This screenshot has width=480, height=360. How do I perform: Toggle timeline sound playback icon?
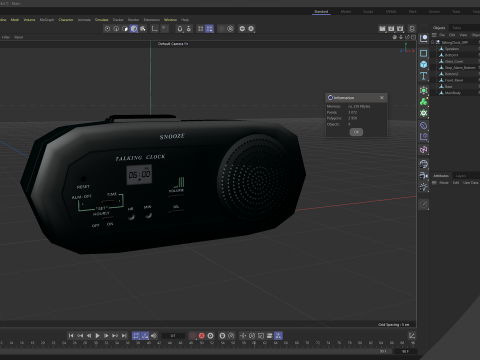154,336
